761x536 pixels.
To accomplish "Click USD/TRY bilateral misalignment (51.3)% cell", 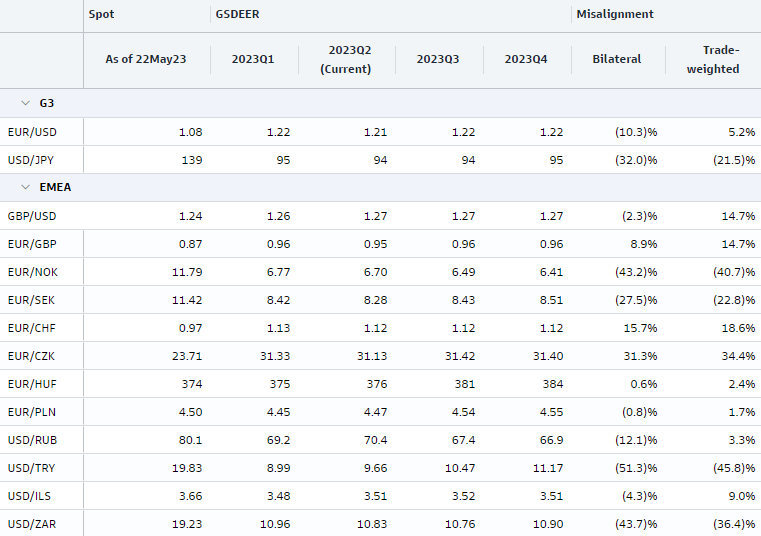I will click(x=635, y=468).
